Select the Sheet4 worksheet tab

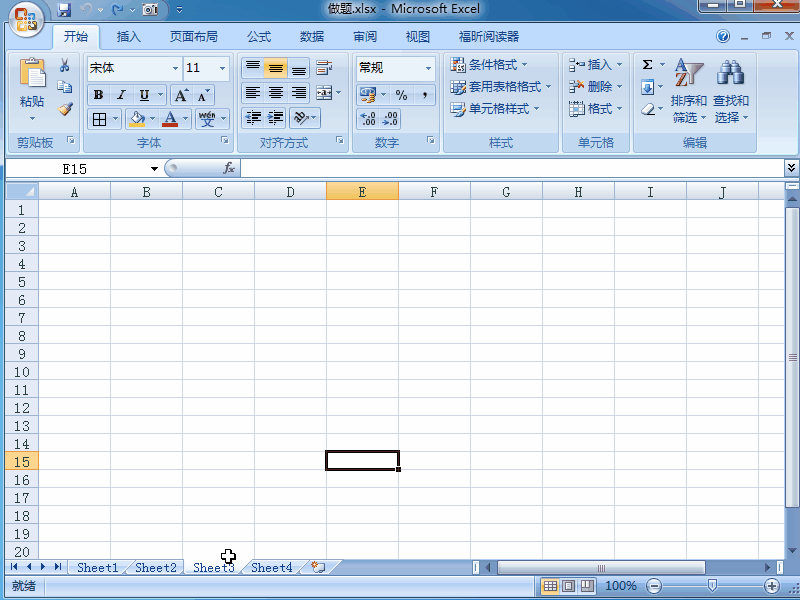pyautogui.click(x=270, y=567)
